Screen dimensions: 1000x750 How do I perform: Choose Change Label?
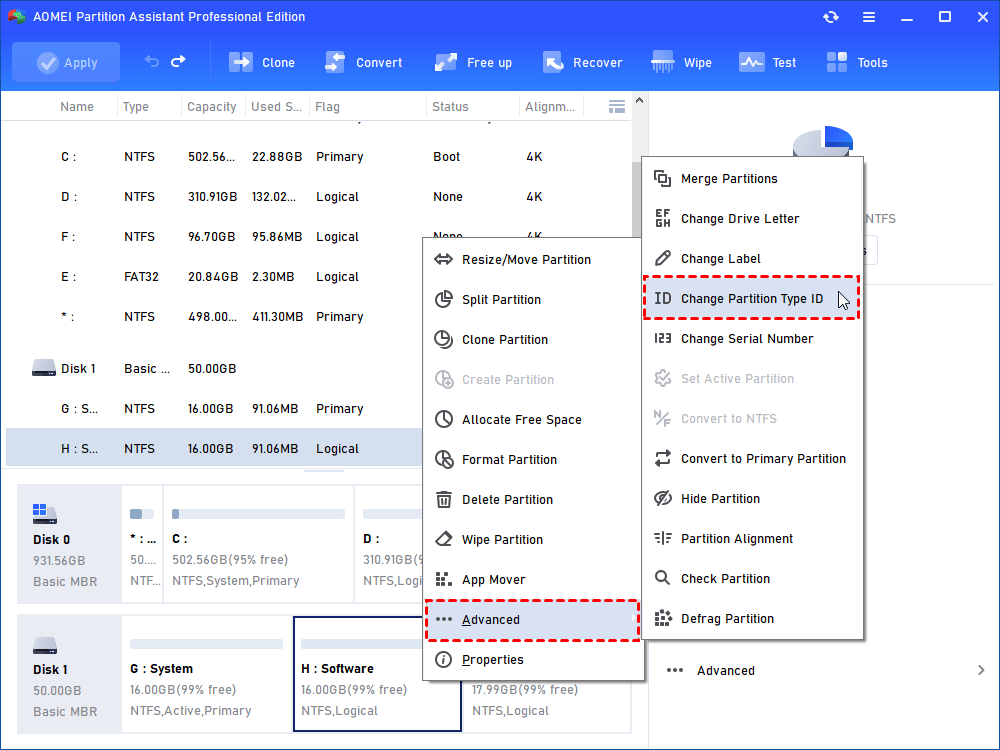752,259
